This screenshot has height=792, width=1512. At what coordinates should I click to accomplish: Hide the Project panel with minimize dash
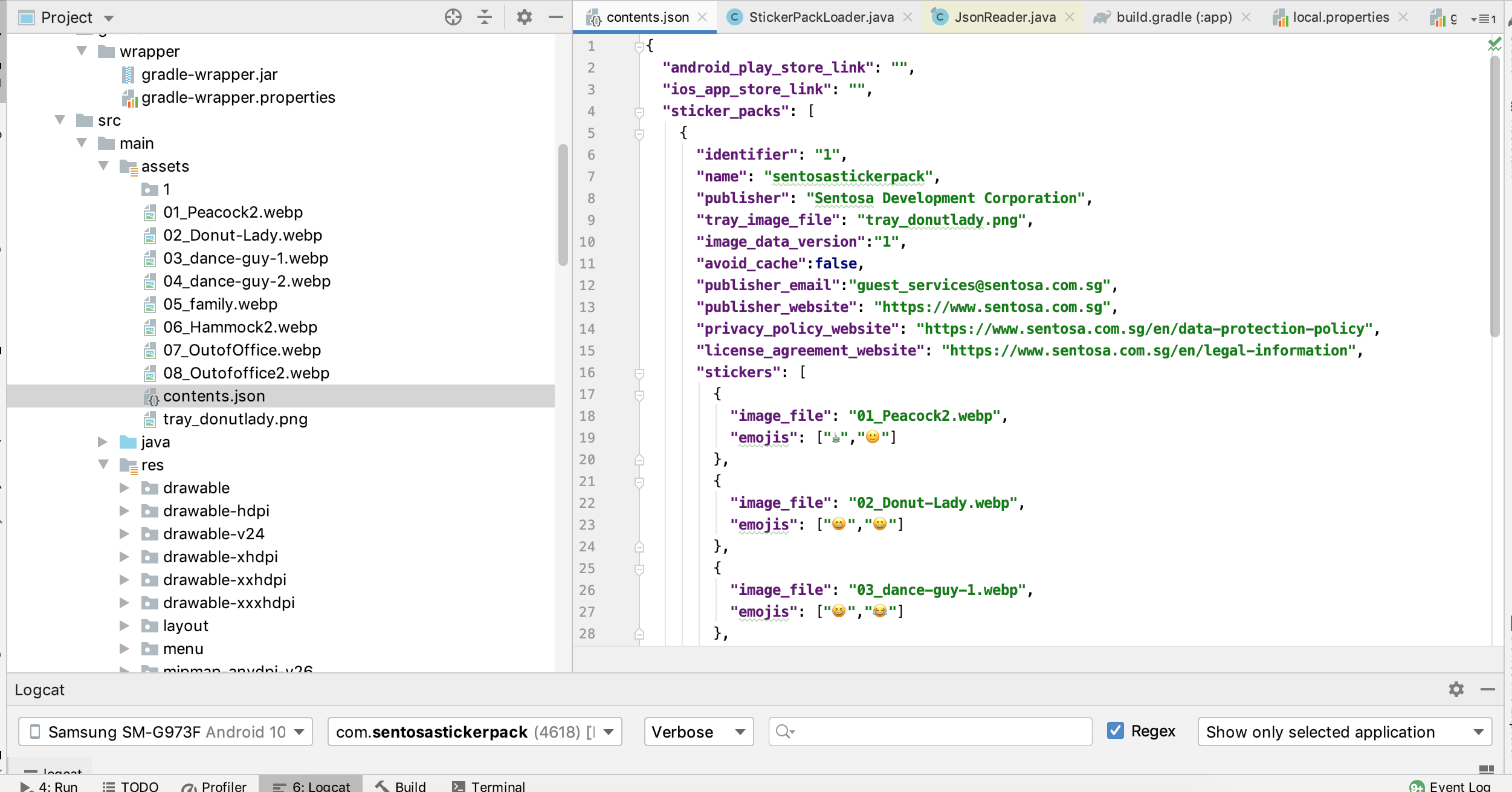[x=556, y=17]
